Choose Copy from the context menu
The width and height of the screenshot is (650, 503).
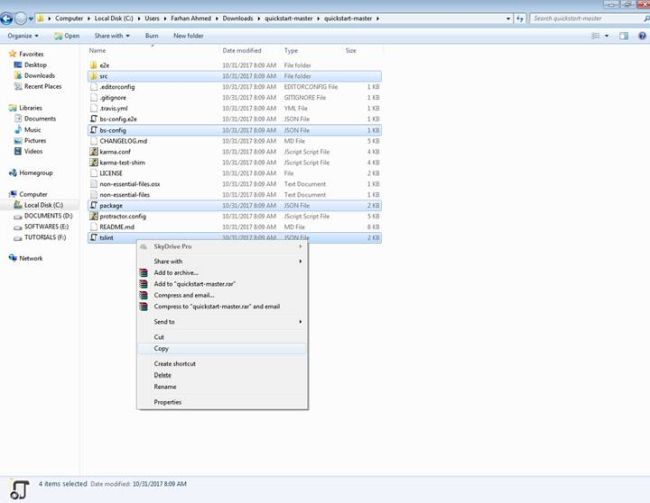(222, 349)
